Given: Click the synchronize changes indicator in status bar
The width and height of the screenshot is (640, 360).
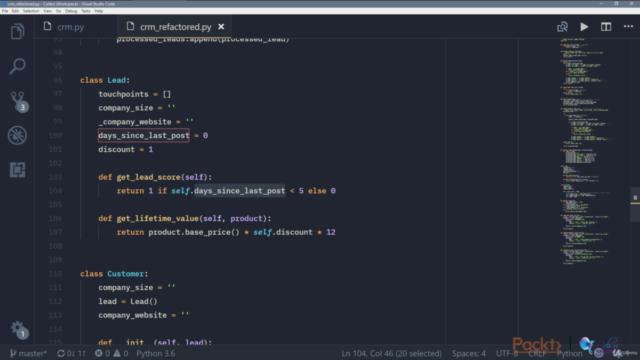Looking at the screenshot, I should point(71,353).
